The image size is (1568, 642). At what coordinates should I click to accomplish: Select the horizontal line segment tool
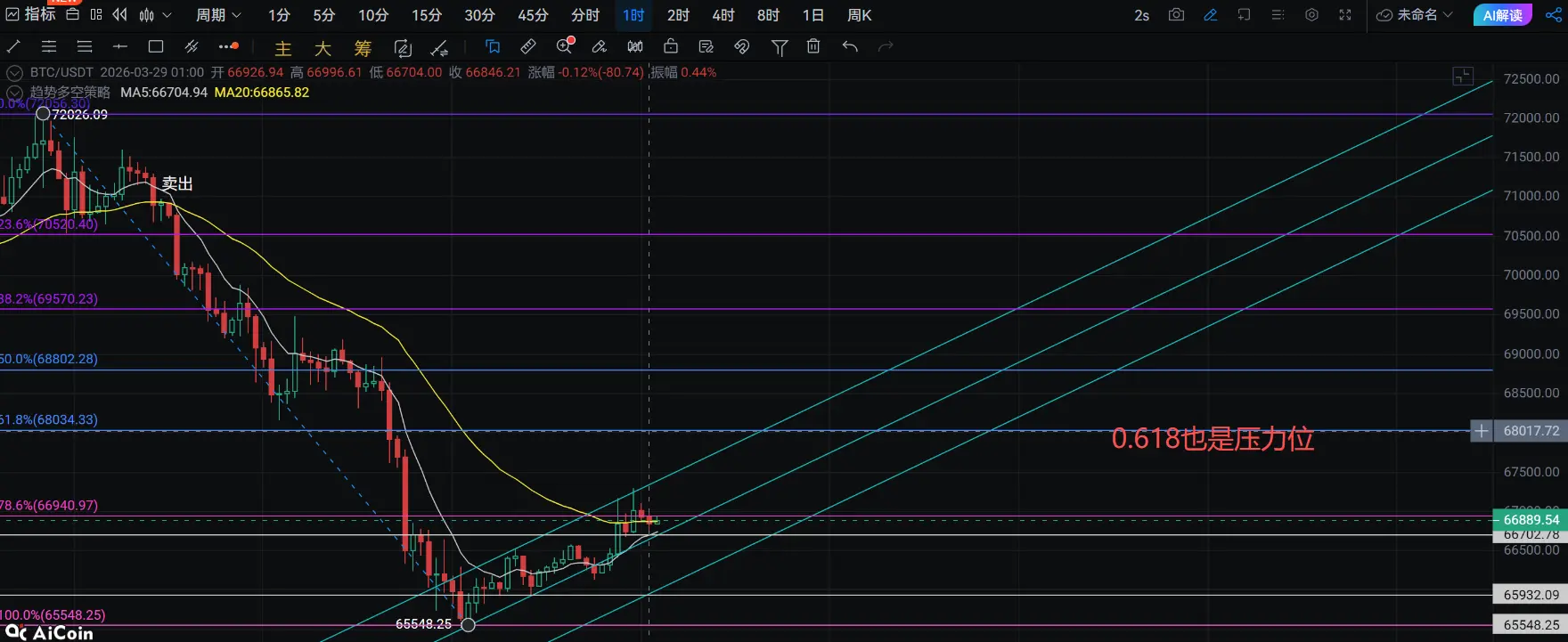pyautogui.click(x=120, y=46)
